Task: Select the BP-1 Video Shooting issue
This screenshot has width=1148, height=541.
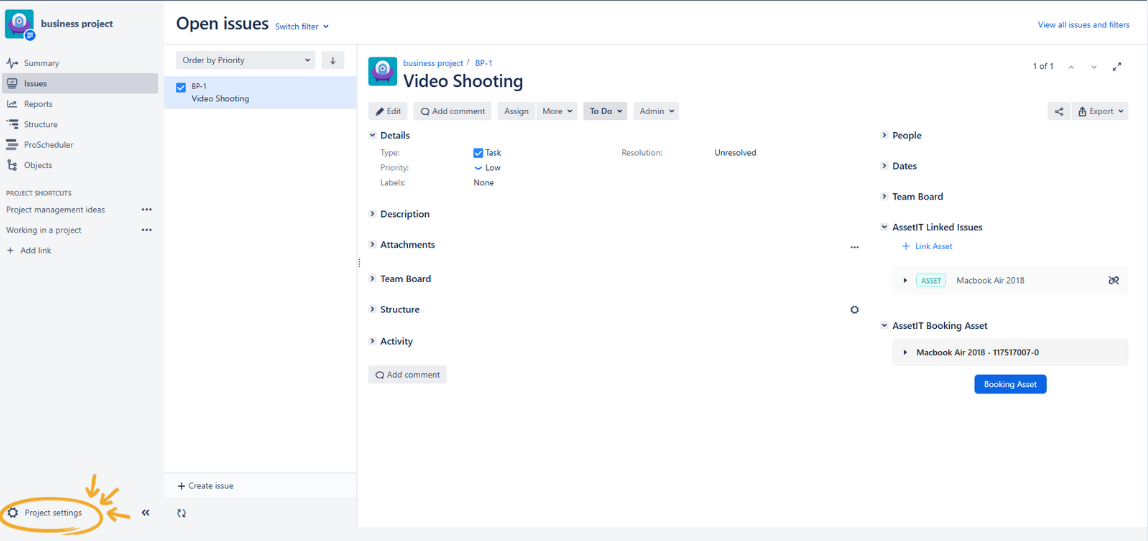Action: tap(260, 93)
